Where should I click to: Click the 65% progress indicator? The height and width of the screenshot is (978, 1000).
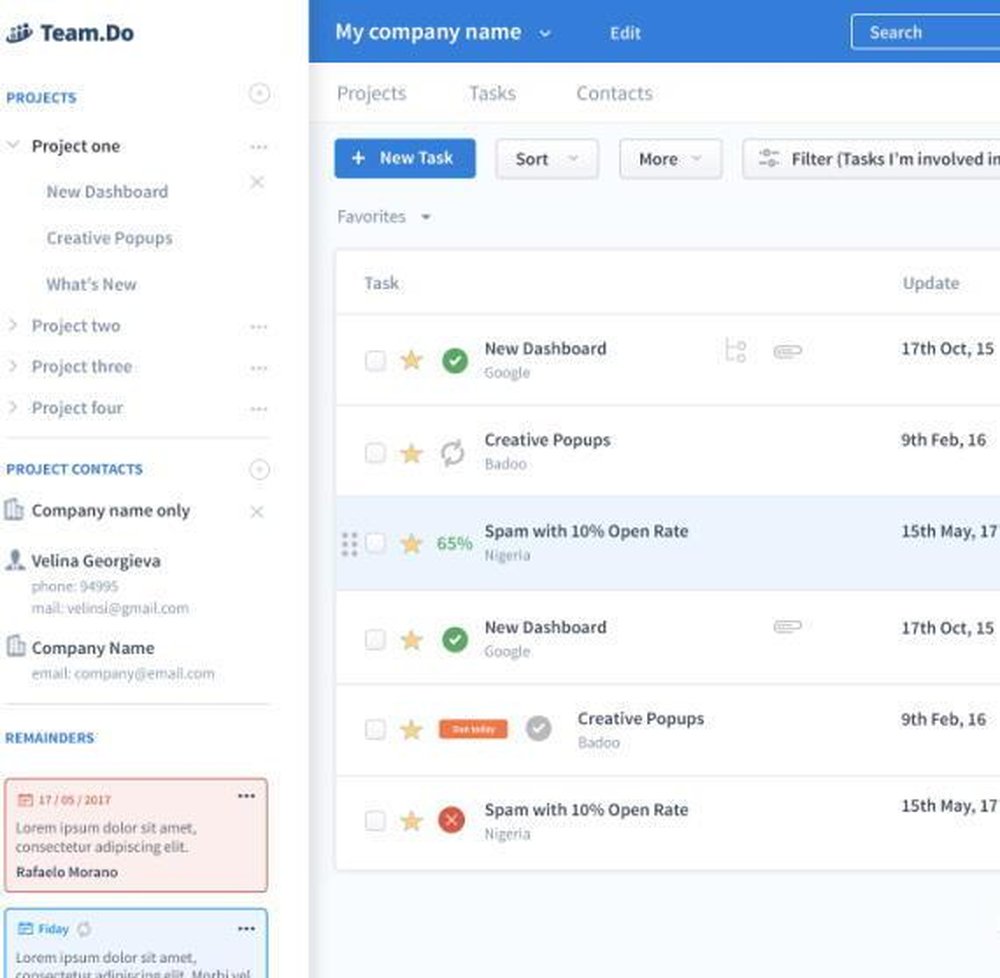(454, 543)
